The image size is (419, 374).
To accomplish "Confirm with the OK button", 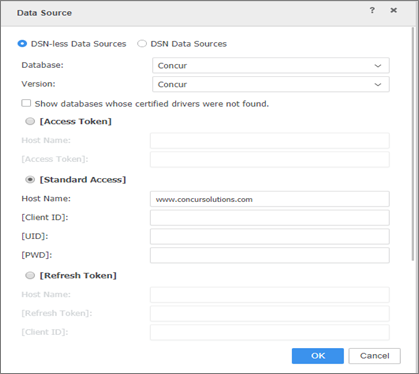I will coord(318,356).
